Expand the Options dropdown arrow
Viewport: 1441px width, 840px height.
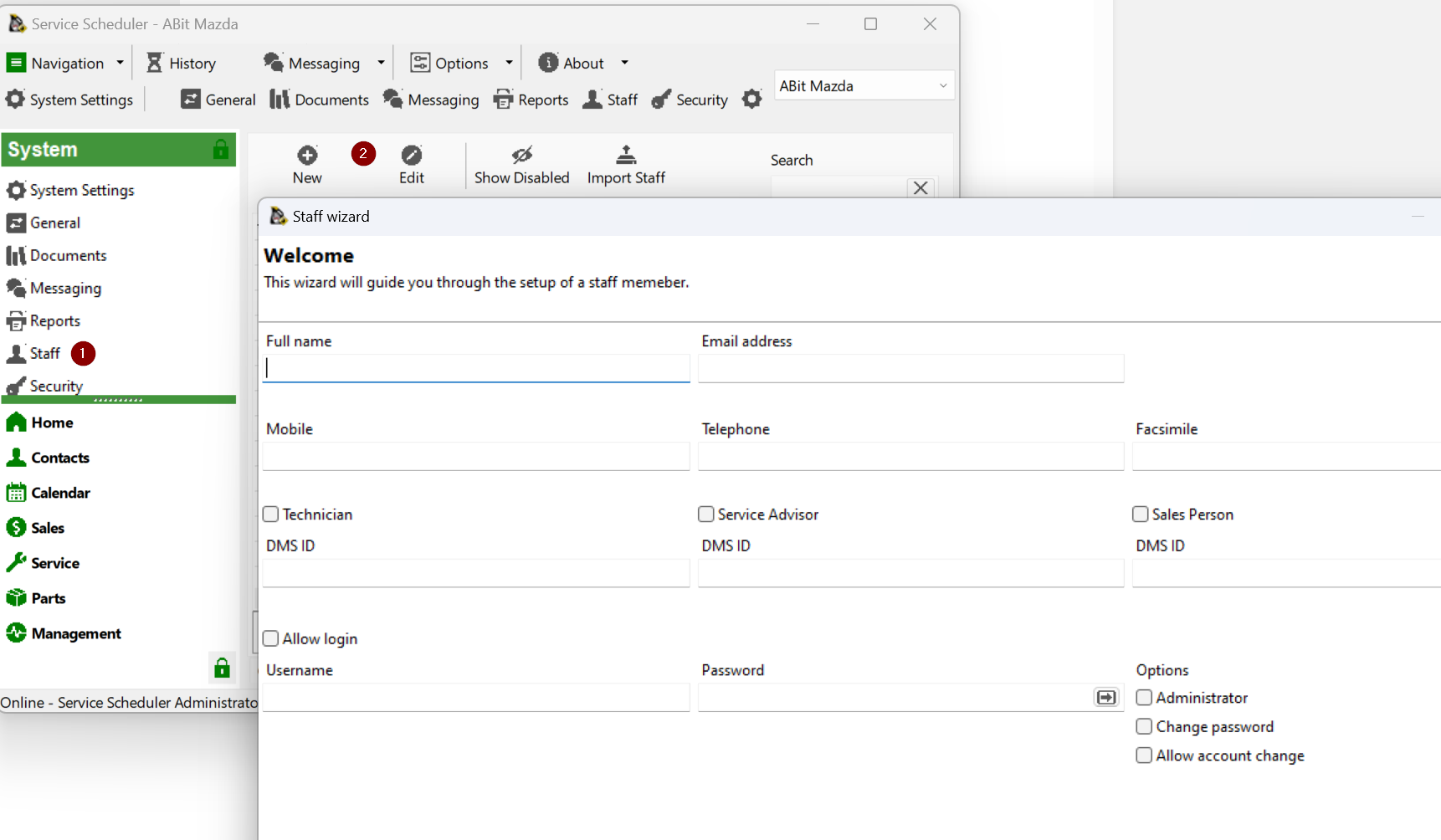[x=509, y=63]
